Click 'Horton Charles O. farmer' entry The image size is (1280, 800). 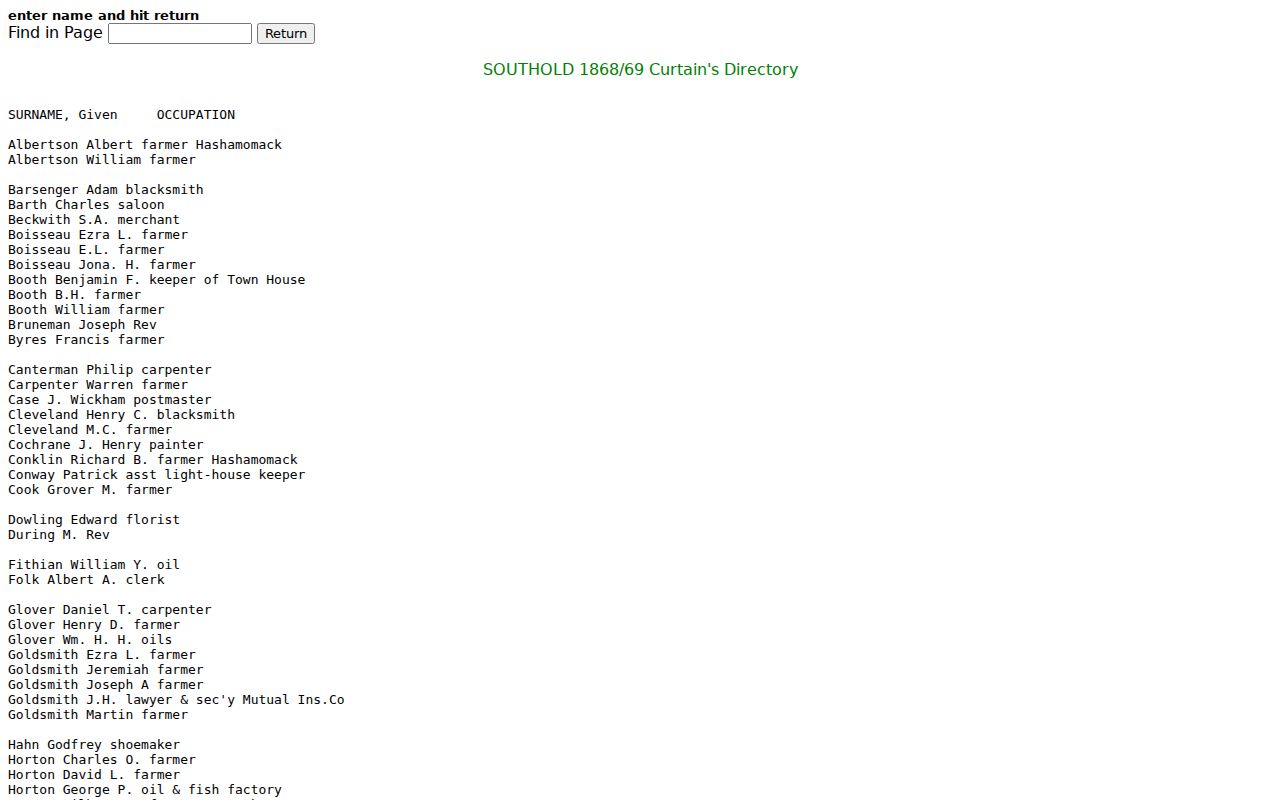(x=102, y=760)
